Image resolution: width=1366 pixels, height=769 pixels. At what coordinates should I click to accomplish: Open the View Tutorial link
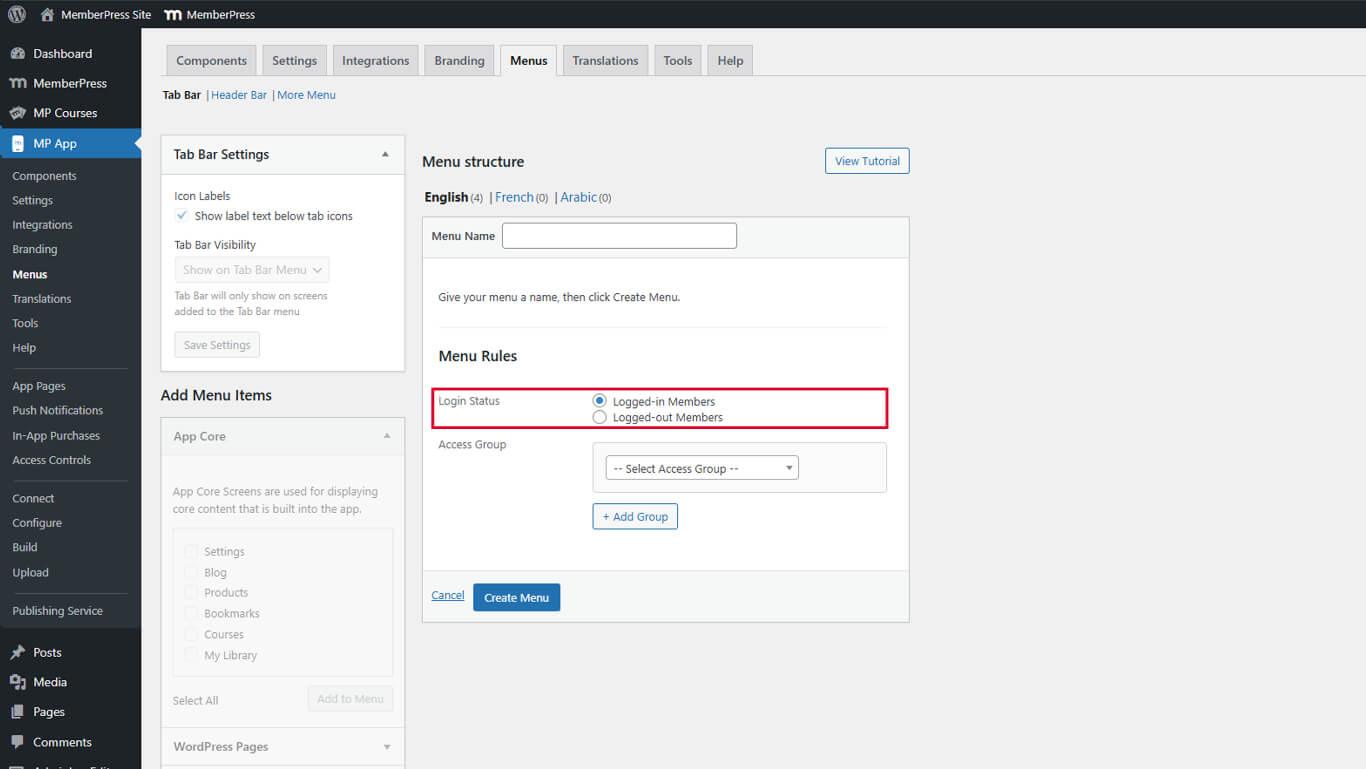866,160
